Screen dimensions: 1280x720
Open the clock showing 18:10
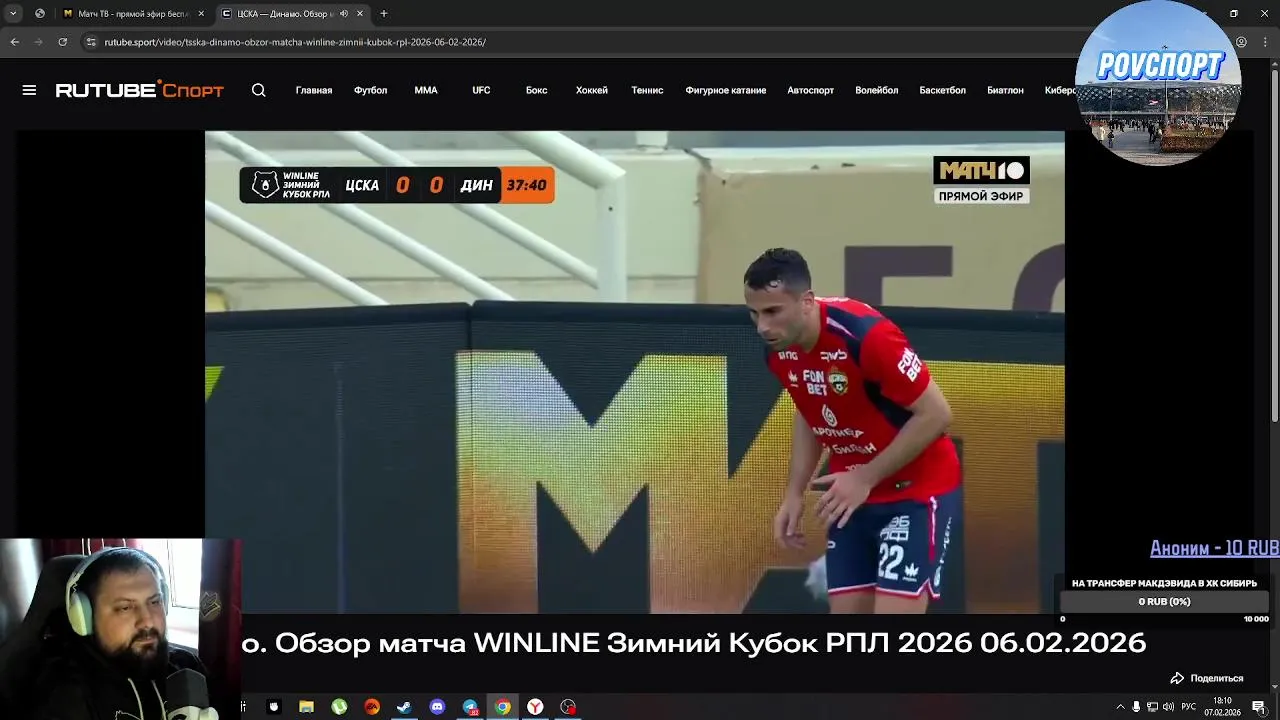pyautogui.click(x=1222, y=707)
